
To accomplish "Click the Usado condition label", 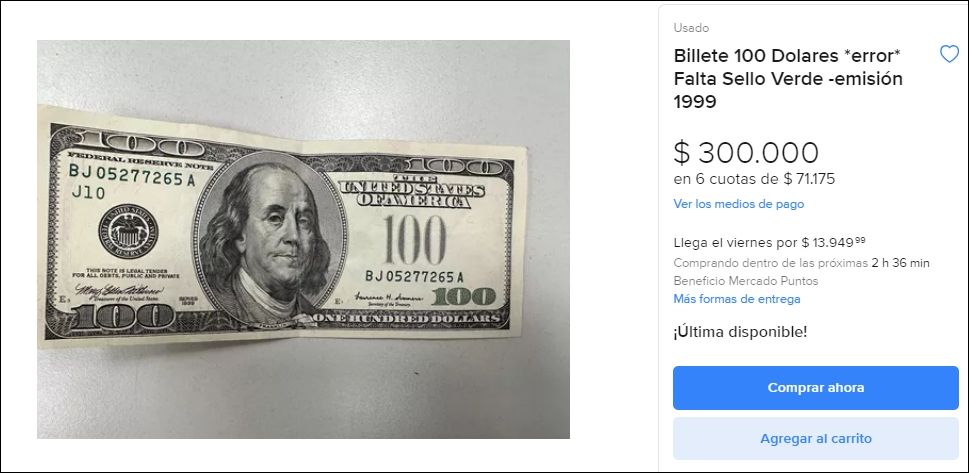I will point(691,28).
